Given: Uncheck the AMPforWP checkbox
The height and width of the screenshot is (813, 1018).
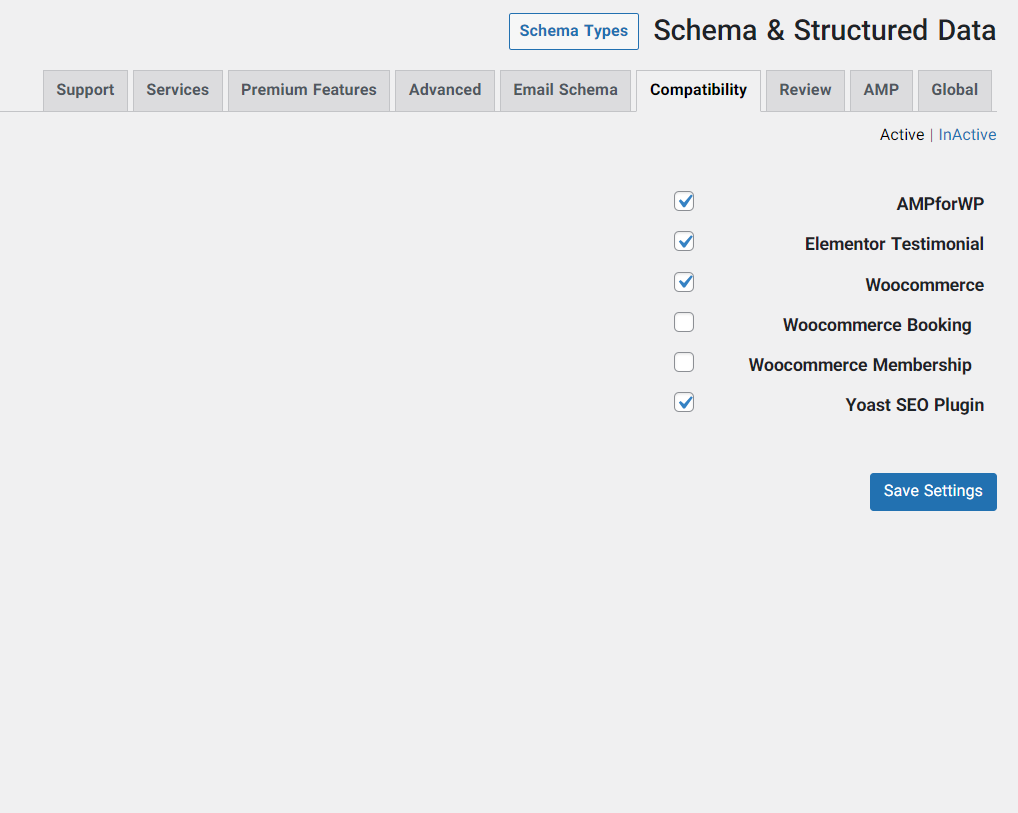Looking at the screenshot, I should 684,202.
